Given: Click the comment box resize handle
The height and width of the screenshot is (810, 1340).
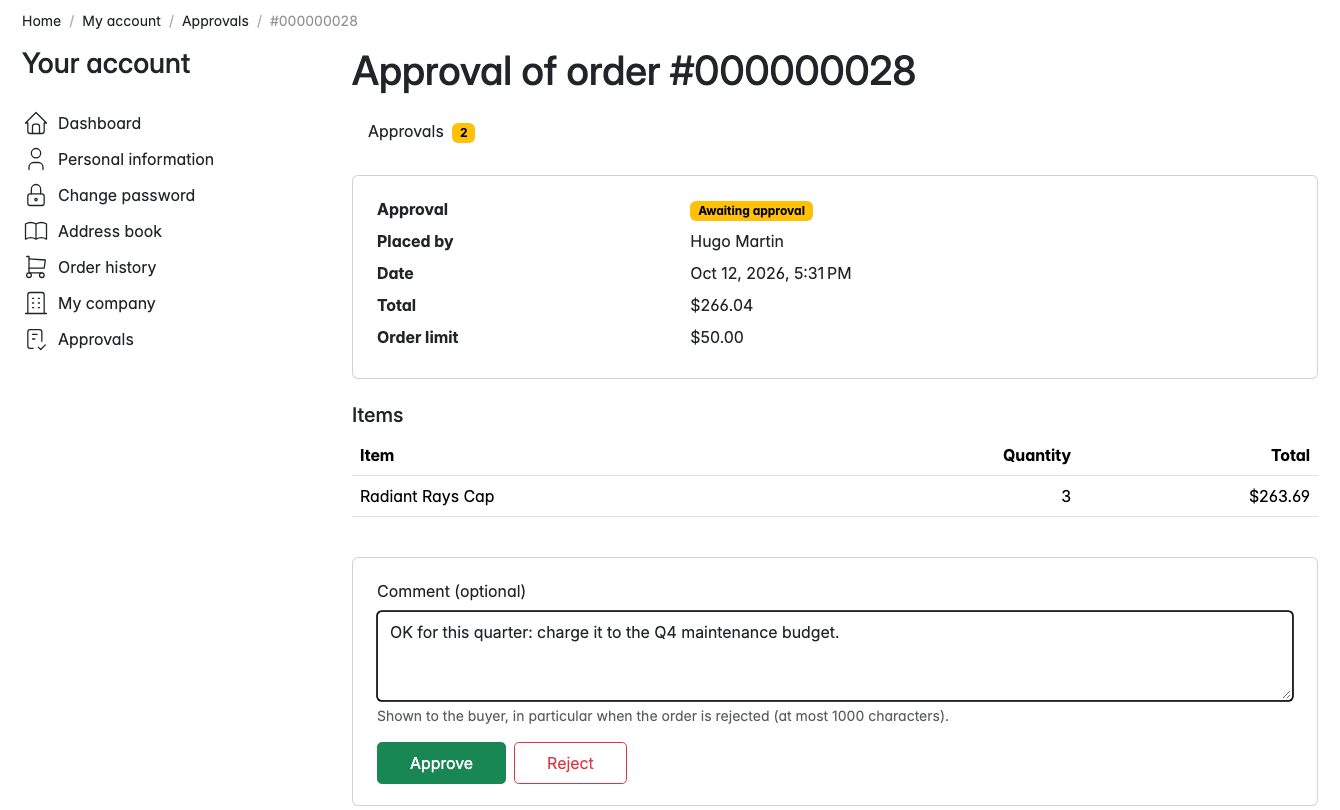Looking at the screenshot, I should click(1285, 693).
